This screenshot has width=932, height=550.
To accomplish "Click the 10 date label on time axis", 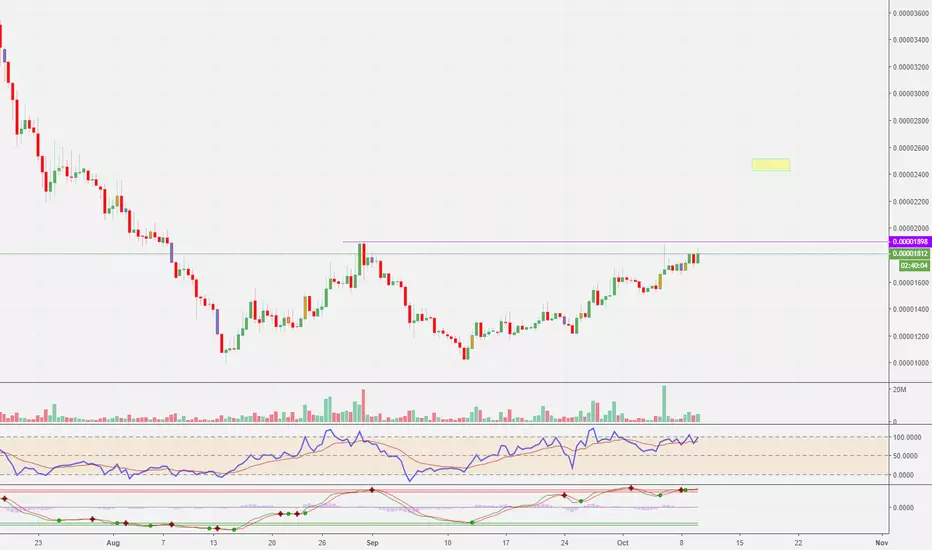I will pyautogui.click(x=448, y=543).
